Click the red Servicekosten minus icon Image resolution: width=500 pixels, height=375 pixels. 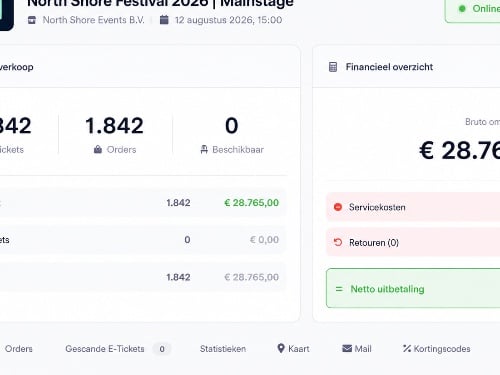(x=338, y=207)
